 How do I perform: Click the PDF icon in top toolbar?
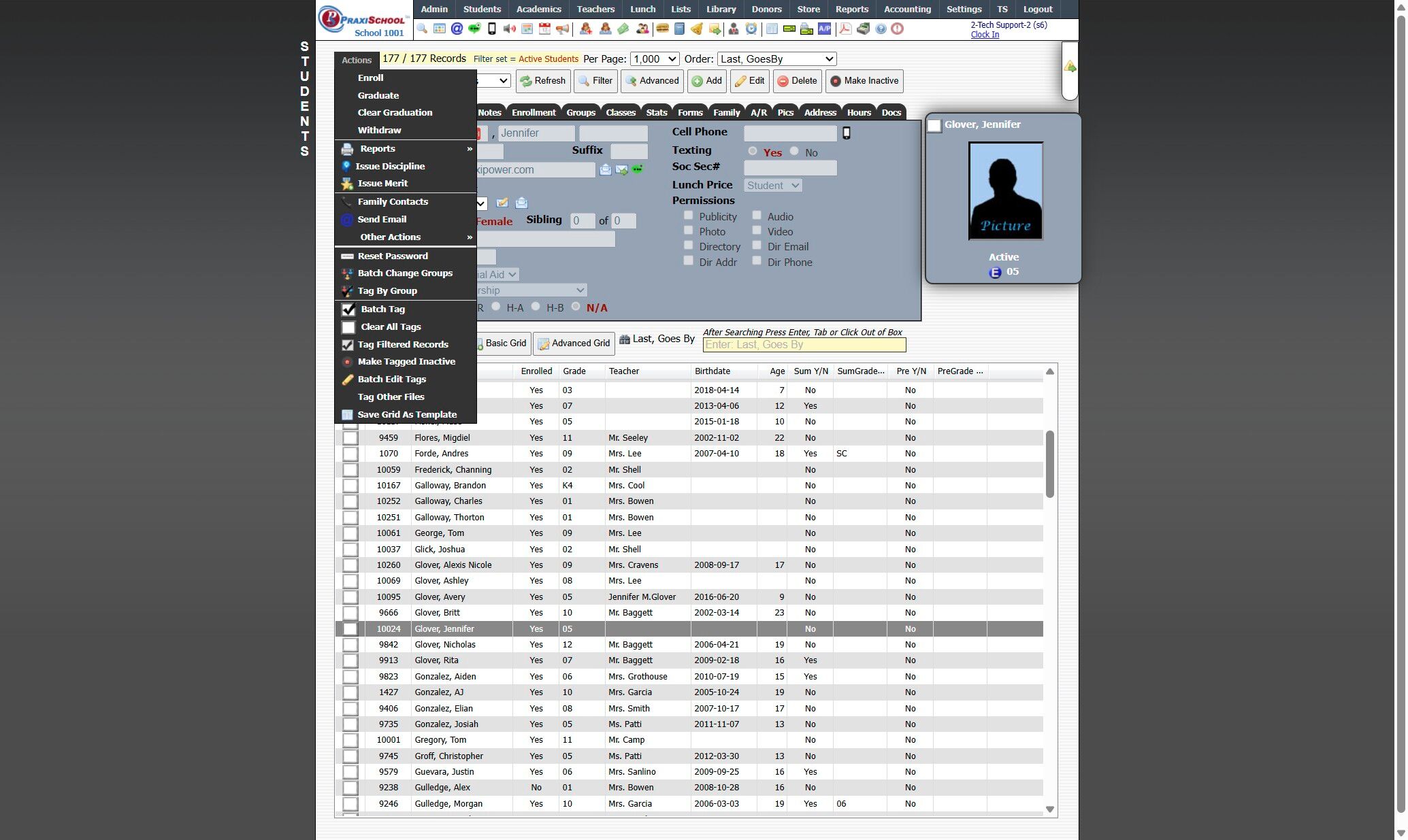(x=845, y=29)
